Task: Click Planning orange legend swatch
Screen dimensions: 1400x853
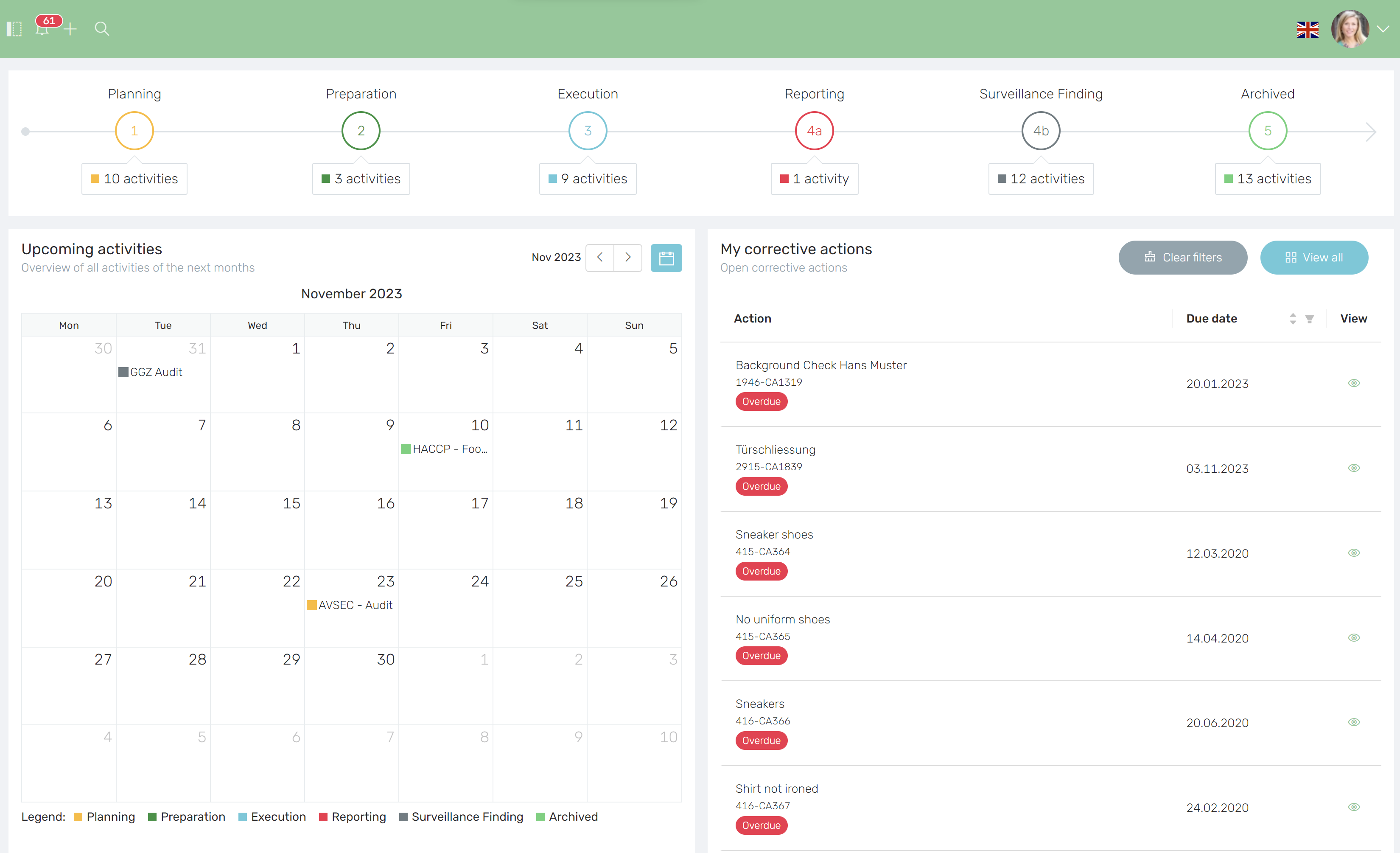Action: point(78,817)
